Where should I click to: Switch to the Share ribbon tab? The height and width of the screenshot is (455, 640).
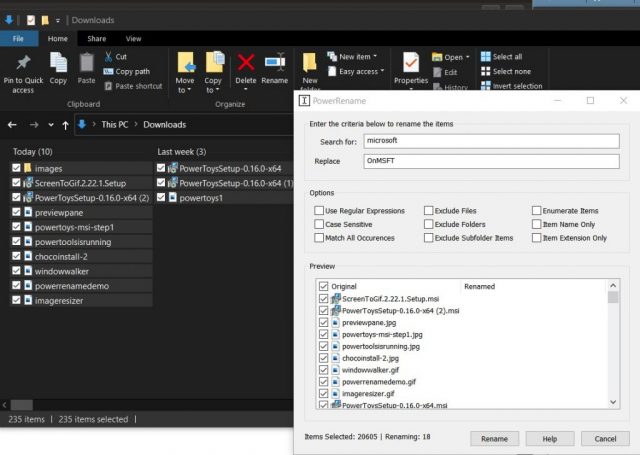pyautogui.click(x=97, y=39)
